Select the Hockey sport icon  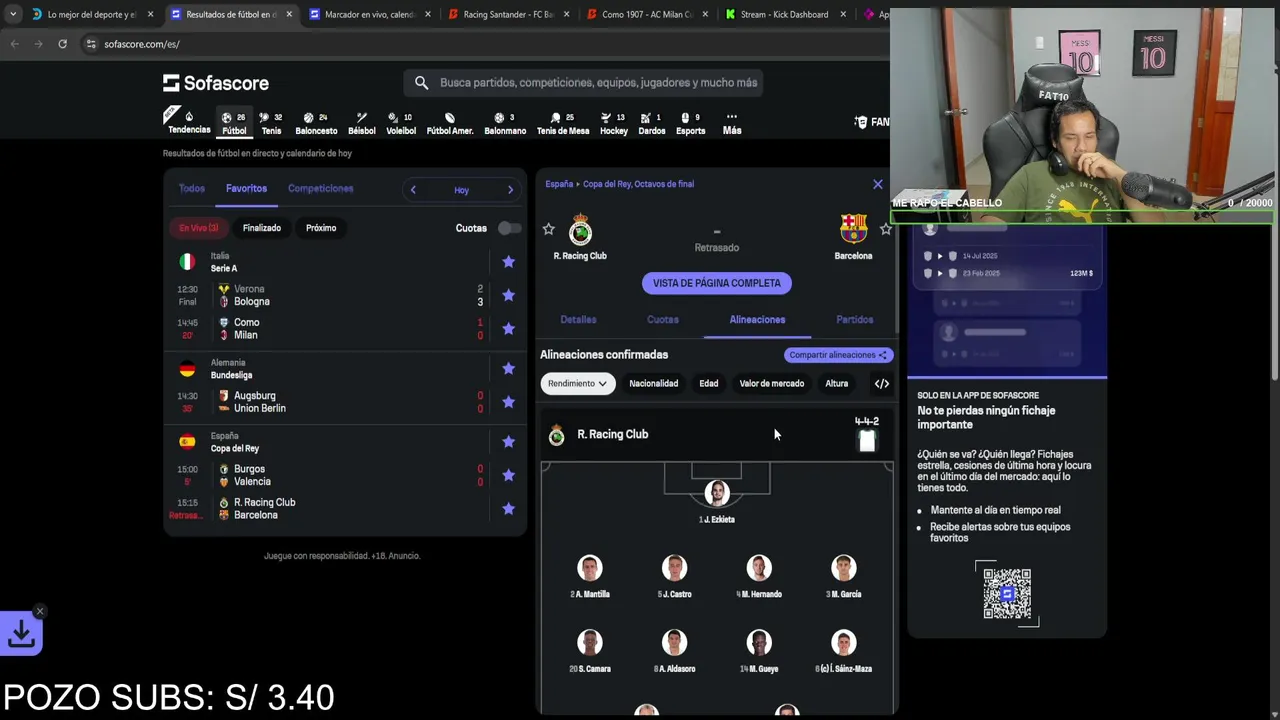(614, 123)
